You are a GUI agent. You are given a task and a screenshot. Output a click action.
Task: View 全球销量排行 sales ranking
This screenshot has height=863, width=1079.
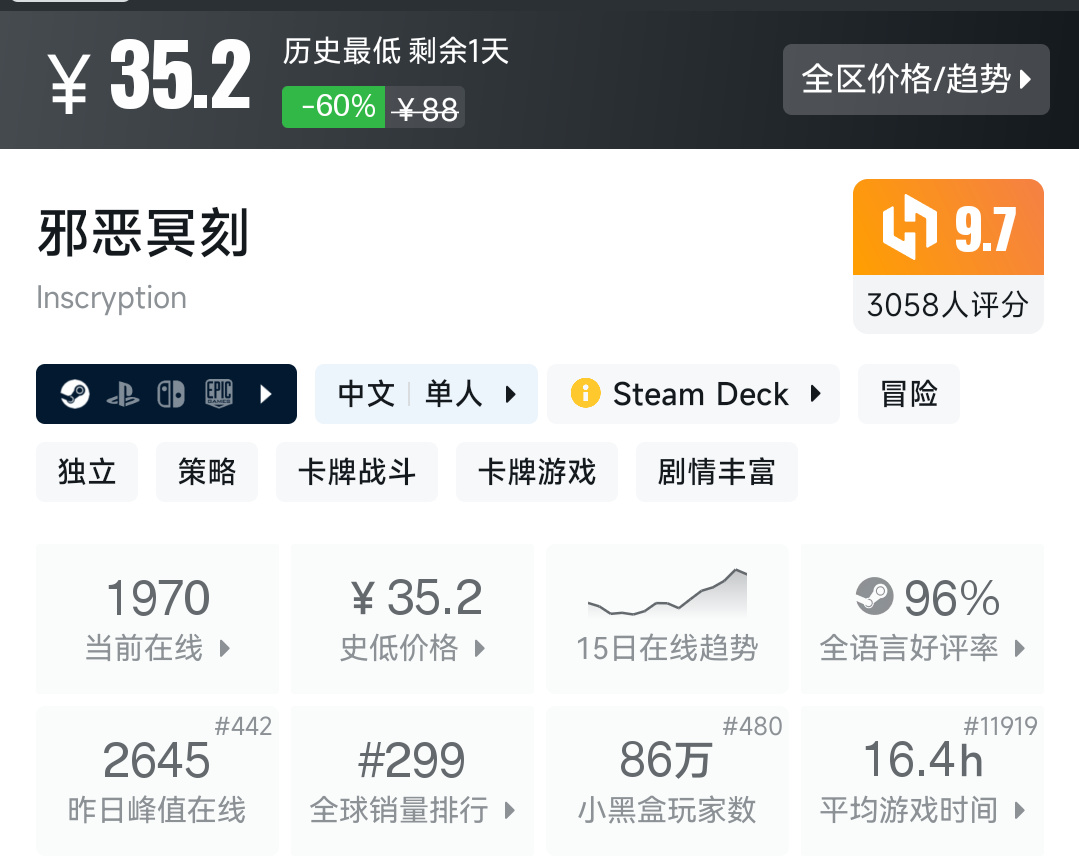tap(413, 781)
